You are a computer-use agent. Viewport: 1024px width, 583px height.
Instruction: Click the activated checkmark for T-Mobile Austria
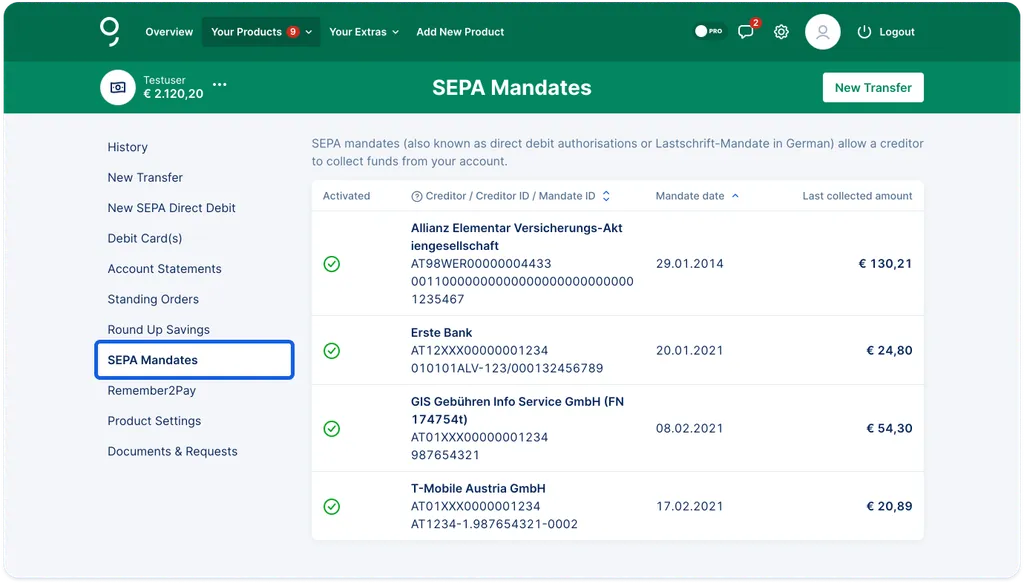pyautogui.click(x=332, y=507)
